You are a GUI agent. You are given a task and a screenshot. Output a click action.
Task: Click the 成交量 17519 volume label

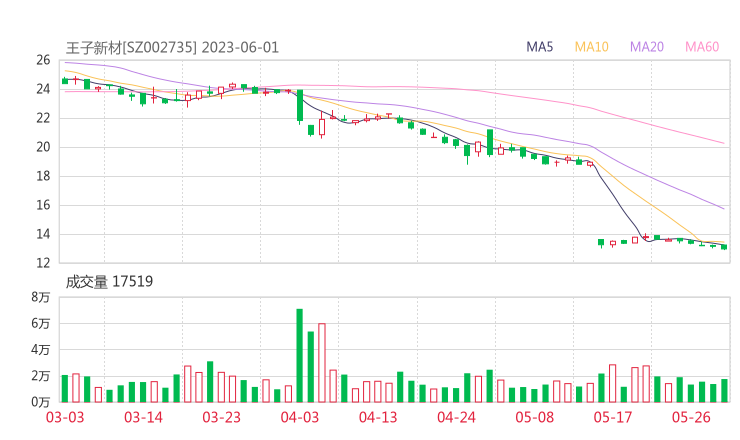point(109,282)
